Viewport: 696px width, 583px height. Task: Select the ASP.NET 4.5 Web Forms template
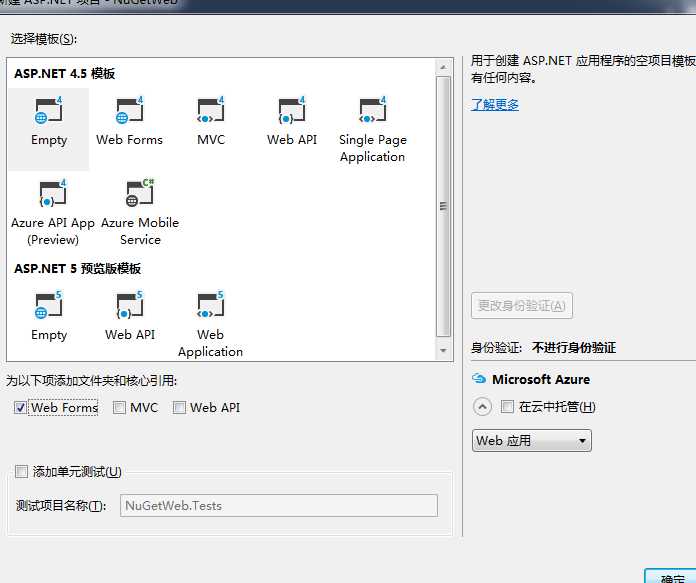point(130,121)
